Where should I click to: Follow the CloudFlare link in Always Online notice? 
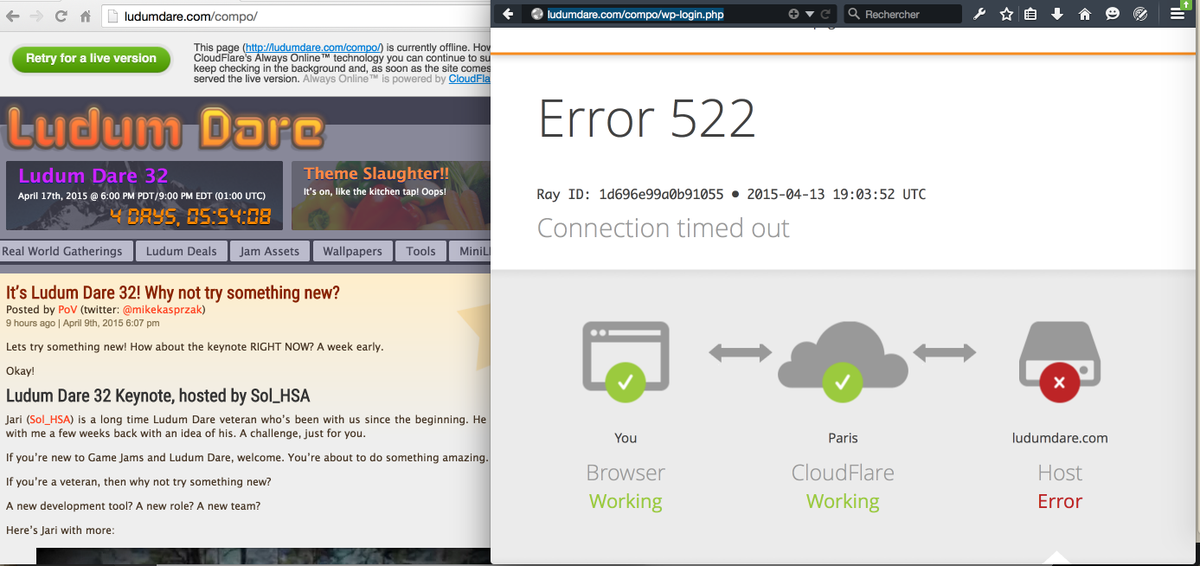pos(469,79)
